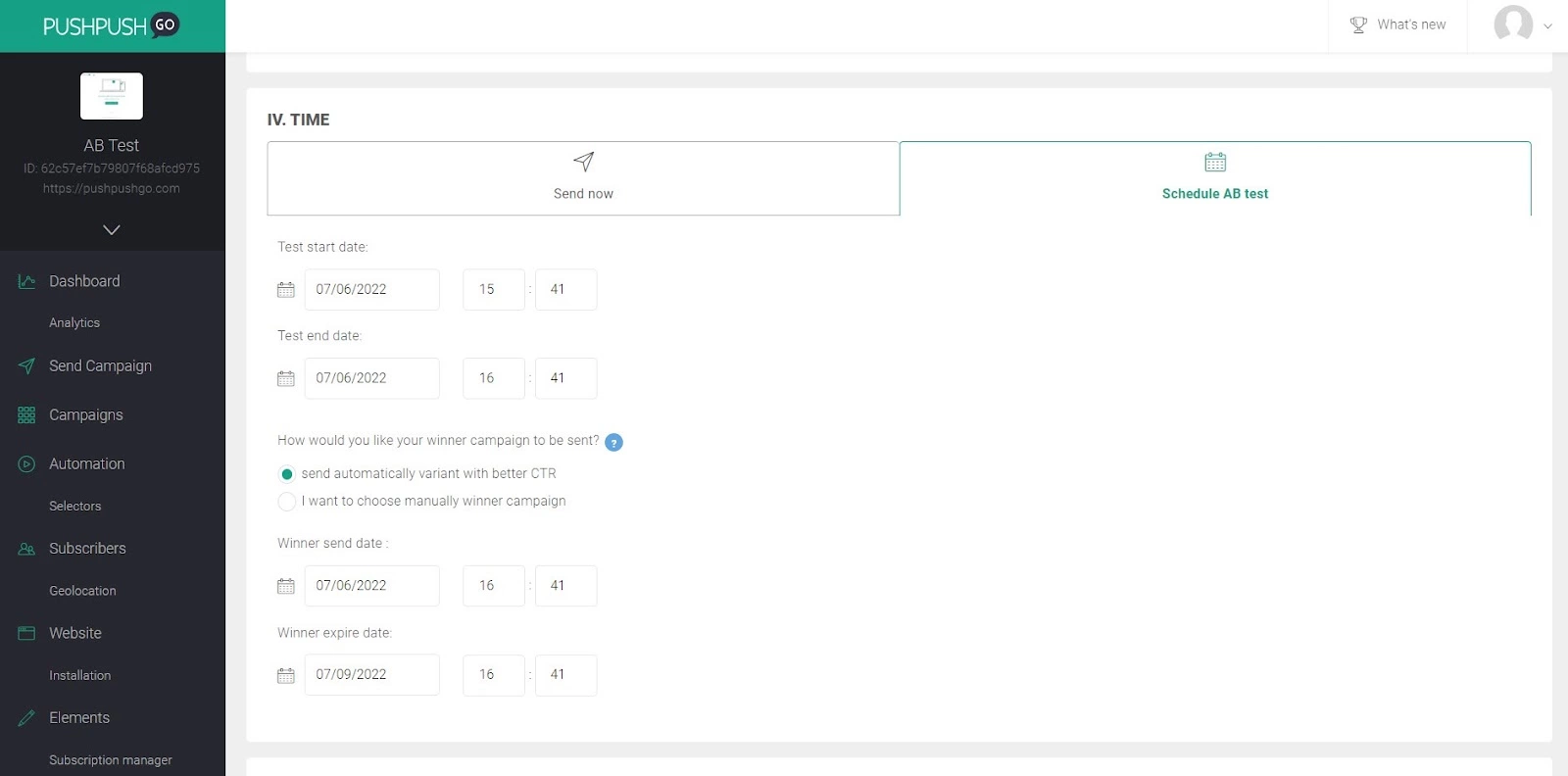This screenshot has width=1568, height=776.
Task: Click the Winner send date field
Action: (x=371, y=586)
